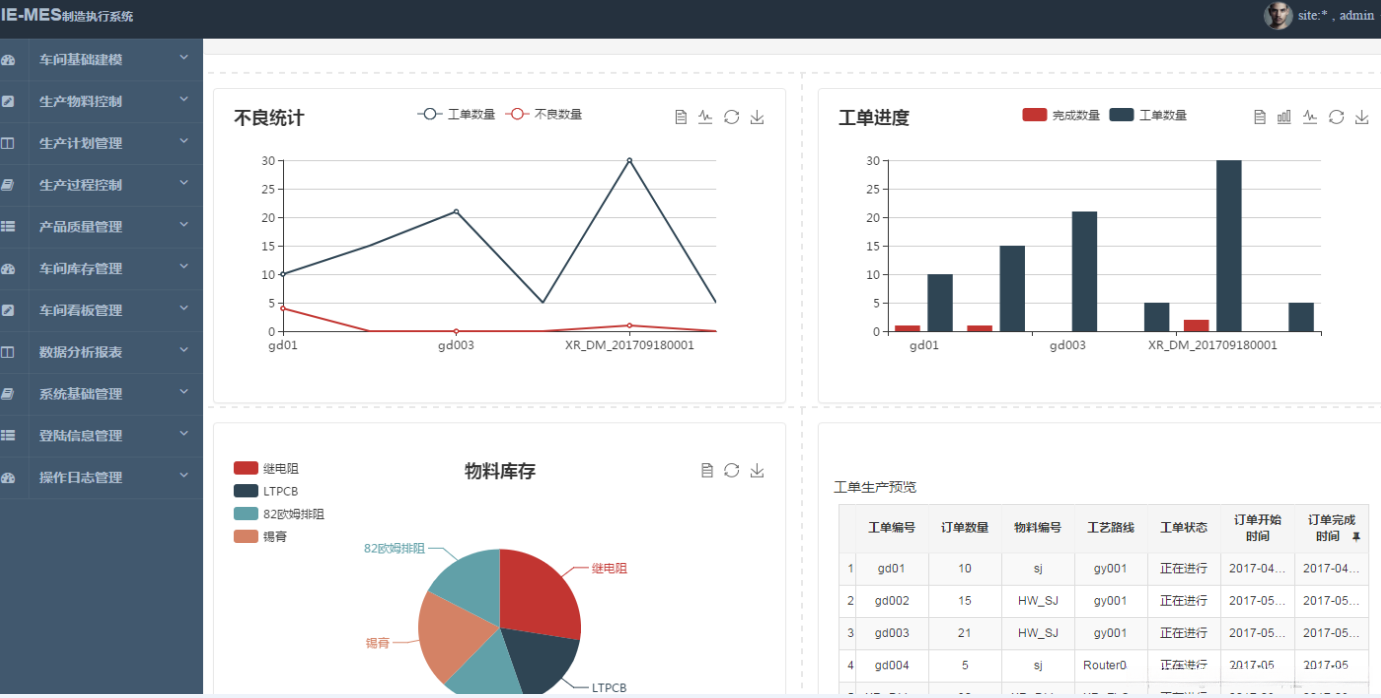Toggle LTPCB in pie chart legend

pyautogui.click(x=266, y=491)
